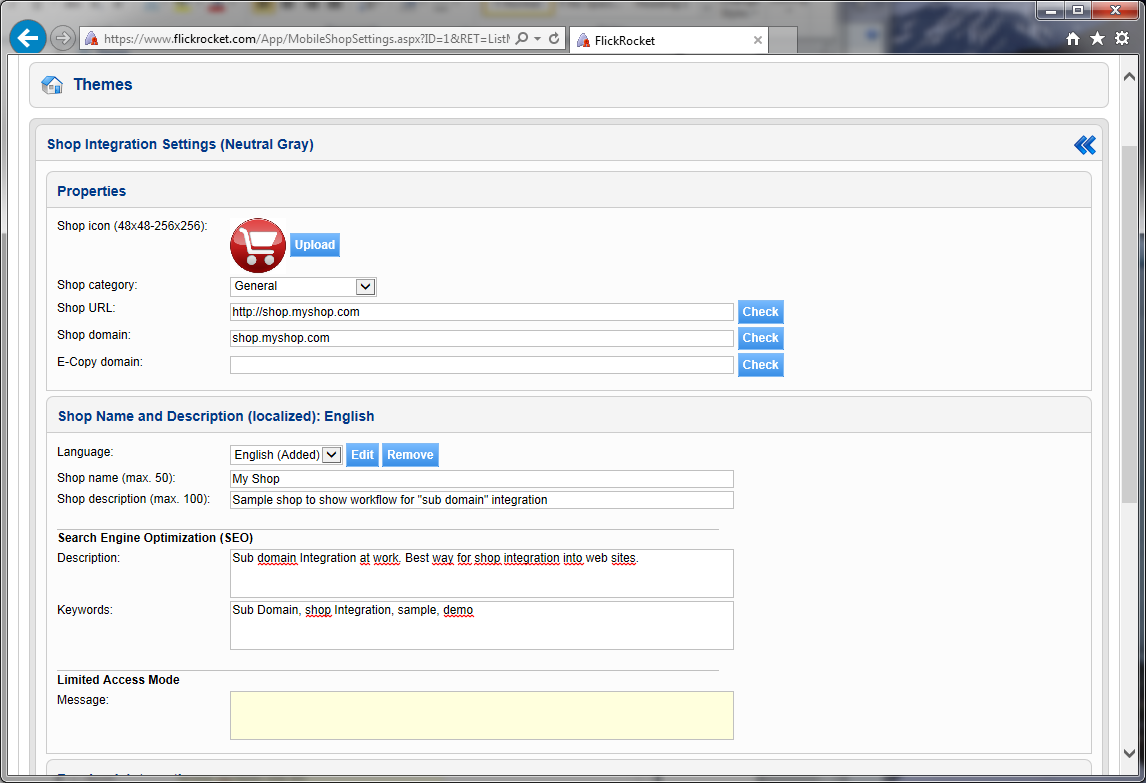Click the refresh icon in address bar
1146x783 pixels.
(554, 39)
